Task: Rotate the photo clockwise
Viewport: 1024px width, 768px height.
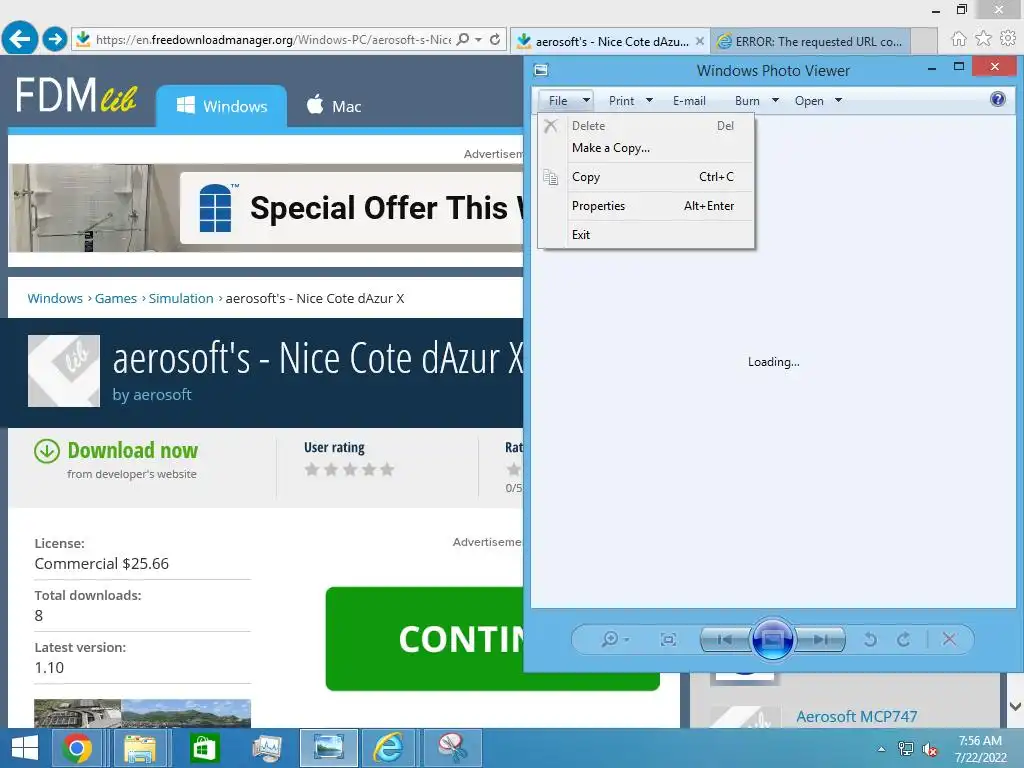Action: (x=903, y=639)
